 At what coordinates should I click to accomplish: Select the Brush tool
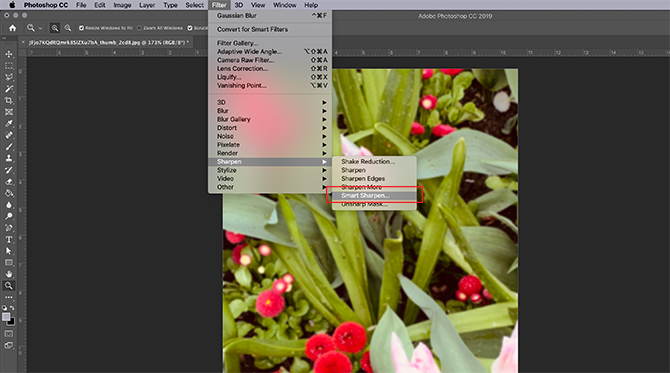tap(9, 147)
